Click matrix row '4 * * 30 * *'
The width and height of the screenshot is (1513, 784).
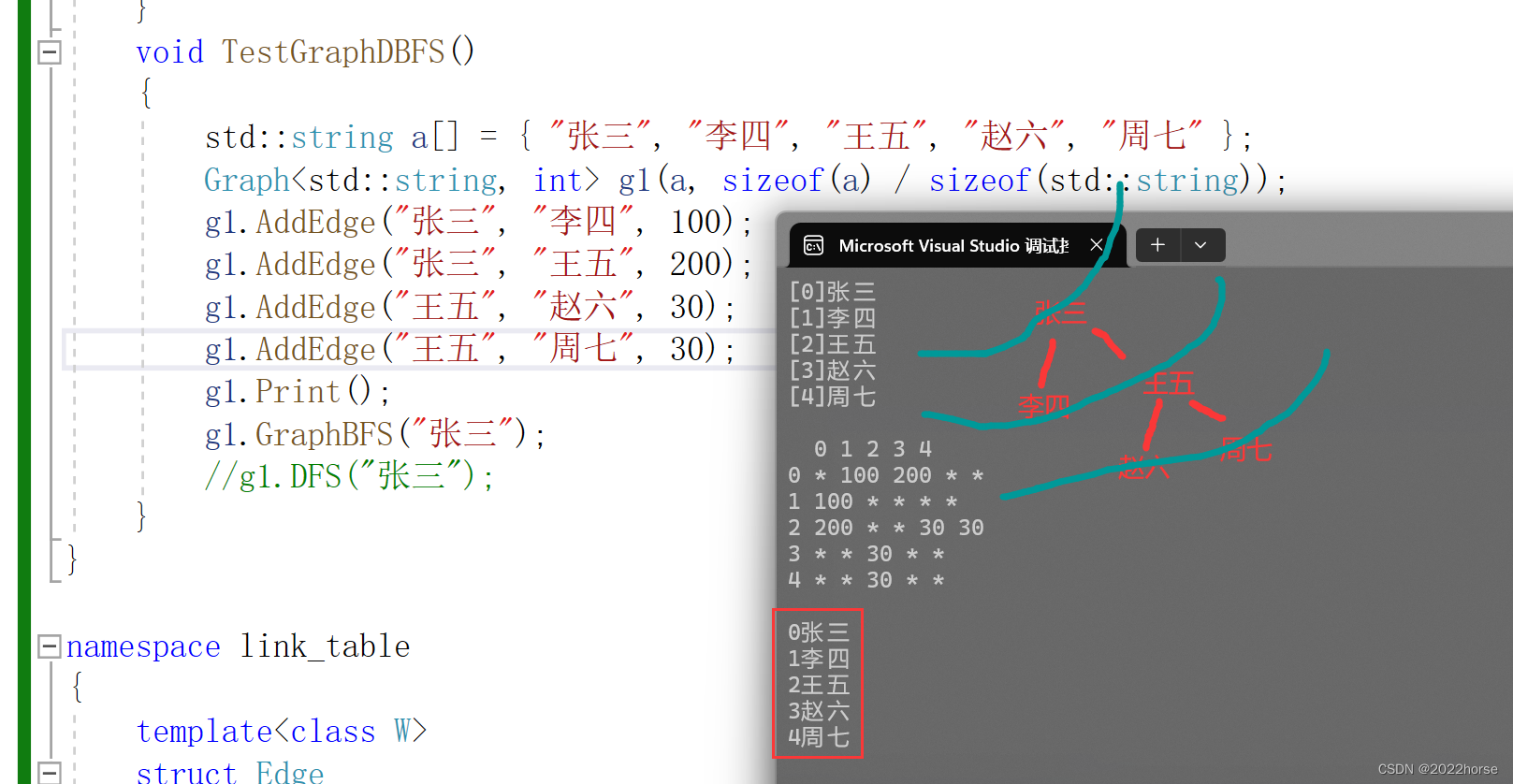pyautogui.click(x=866, y=580)
